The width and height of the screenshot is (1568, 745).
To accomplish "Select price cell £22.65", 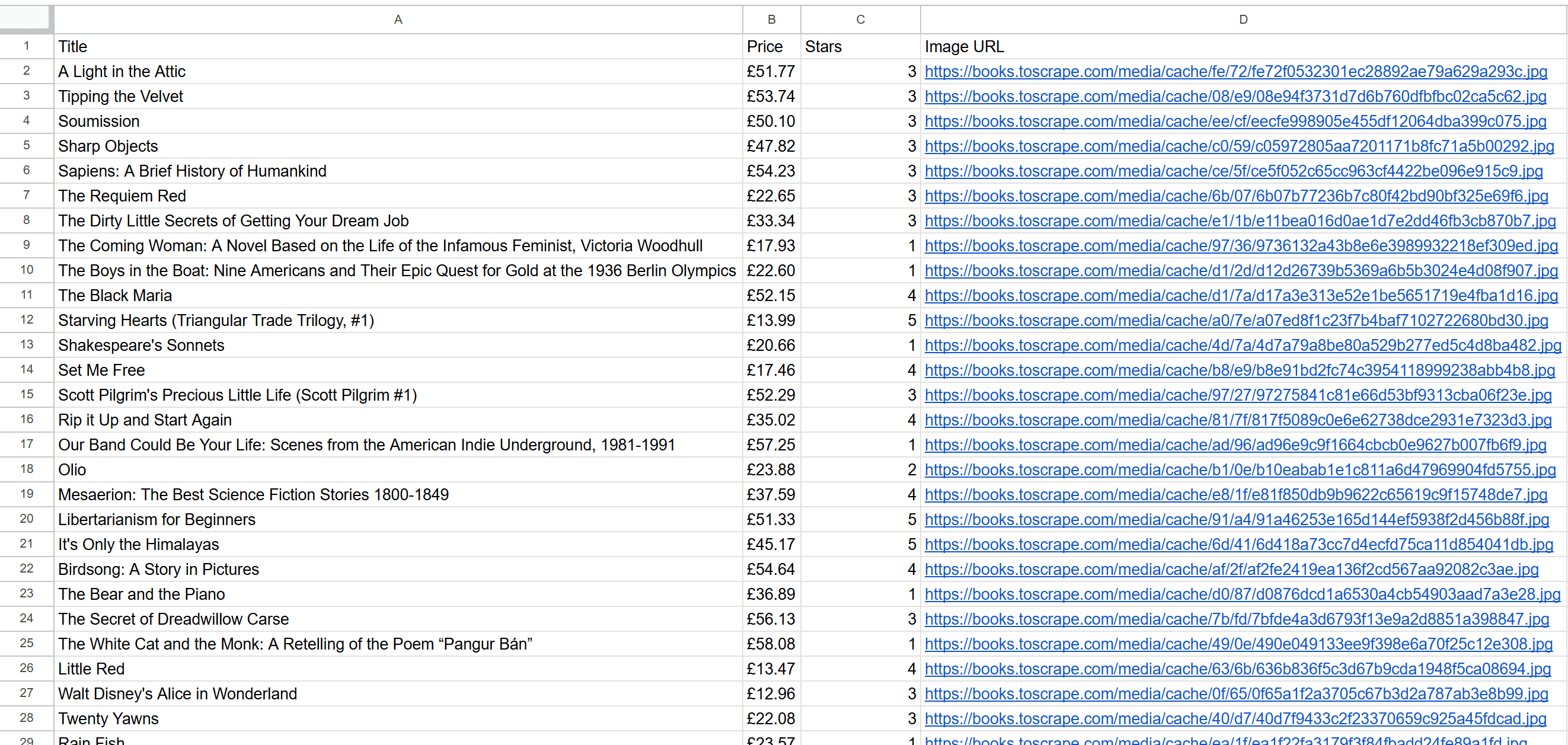I will (x=771, y=196).
